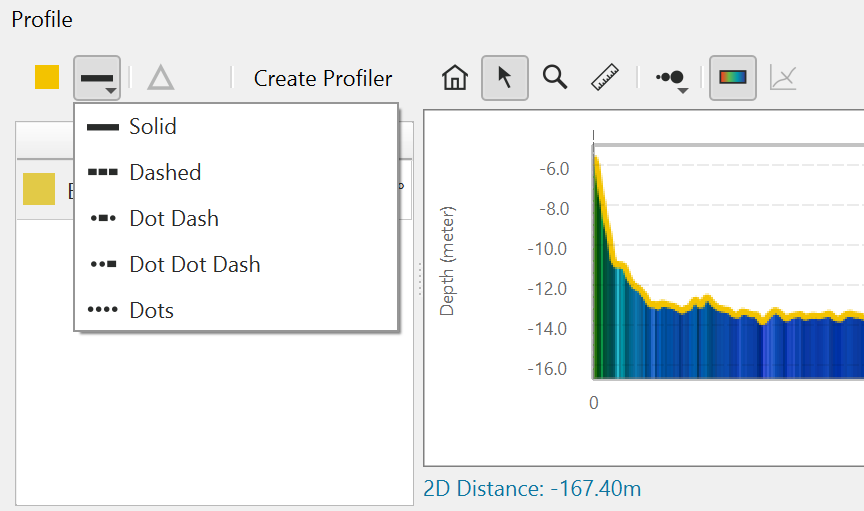
Task: Click the yellow profile swatch in list
Action: 39,189
